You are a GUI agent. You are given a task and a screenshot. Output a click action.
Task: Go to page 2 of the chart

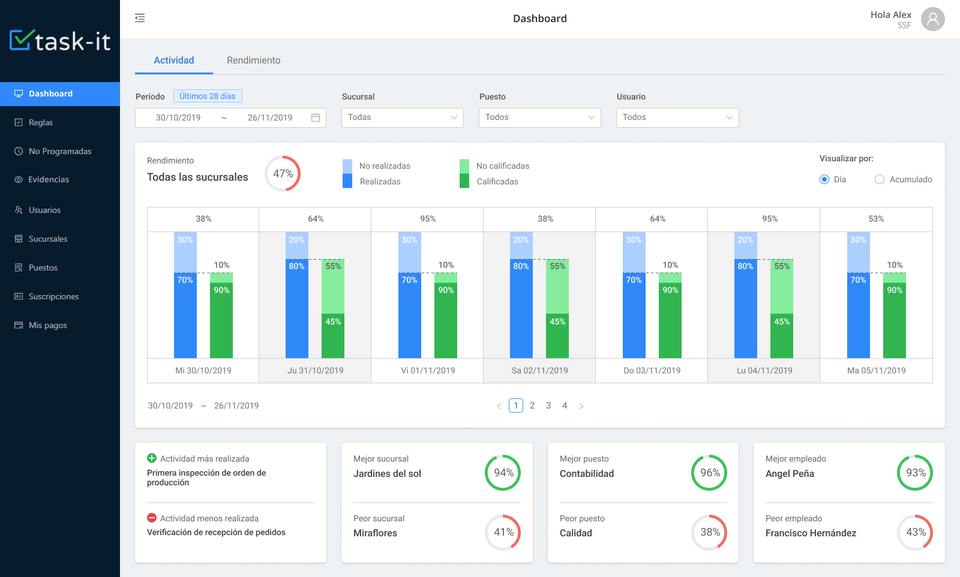point(532,405)
